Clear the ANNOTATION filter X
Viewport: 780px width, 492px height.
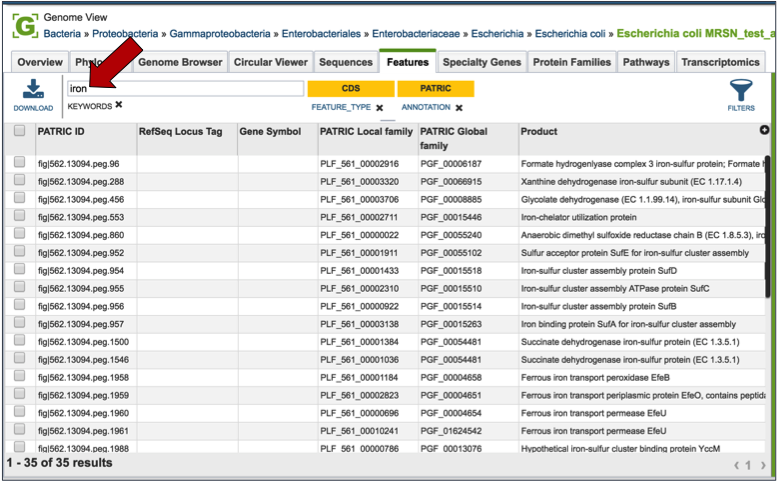tap(459, 107)
